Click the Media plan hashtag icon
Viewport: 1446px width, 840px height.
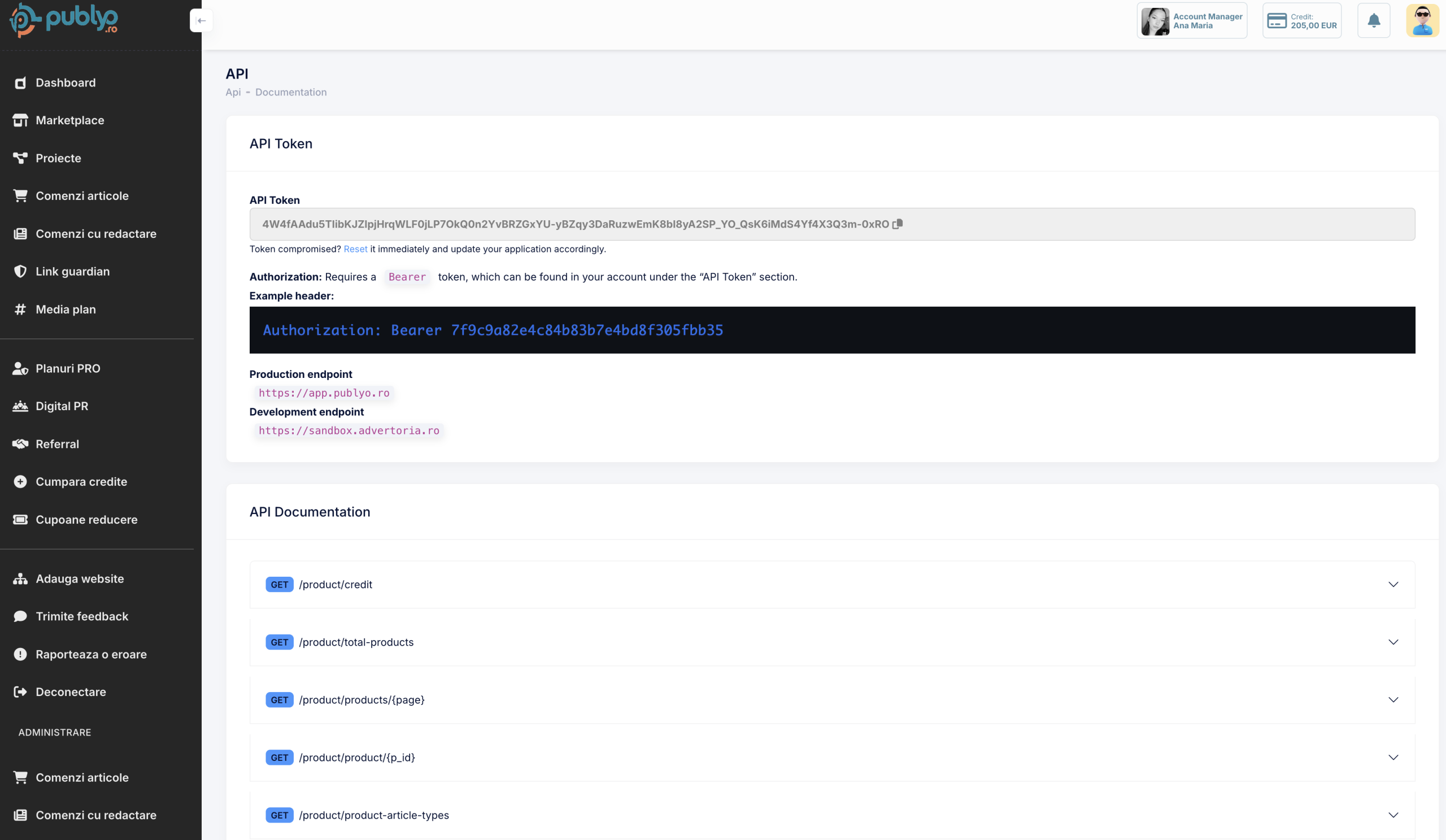21,309
